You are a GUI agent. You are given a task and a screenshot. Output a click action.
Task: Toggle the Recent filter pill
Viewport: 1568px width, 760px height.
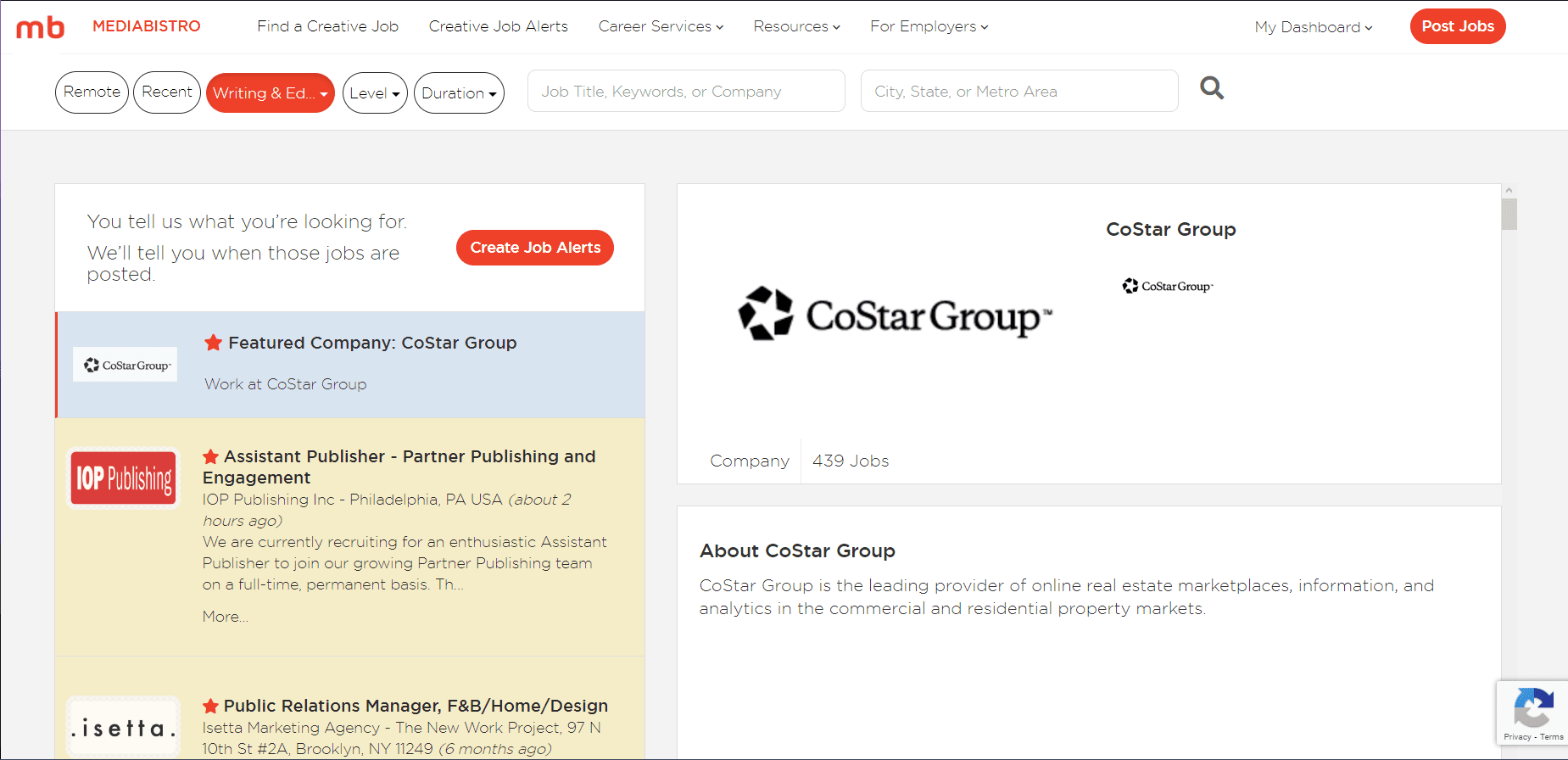(167, 92)
